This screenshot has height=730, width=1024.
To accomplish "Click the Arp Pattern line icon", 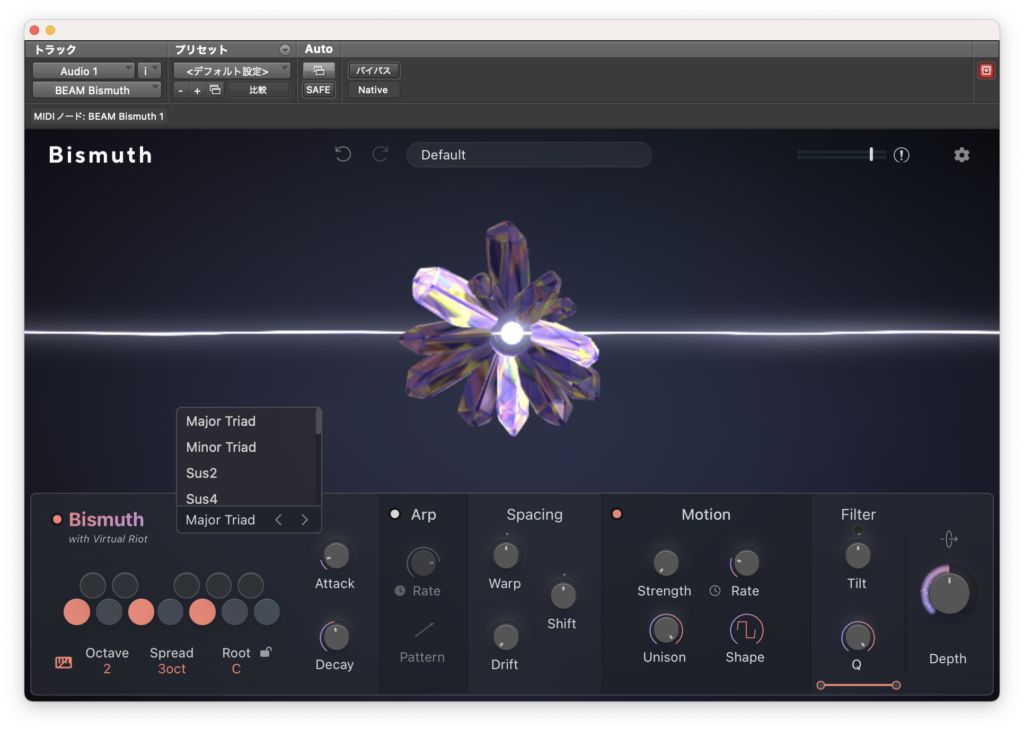I will coord(423,630).
